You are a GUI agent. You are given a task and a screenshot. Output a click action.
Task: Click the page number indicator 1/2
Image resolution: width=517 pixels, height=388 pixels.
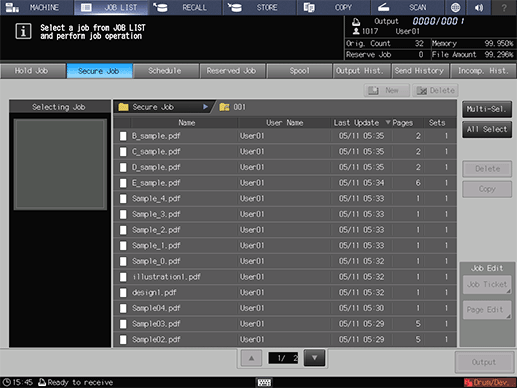coord(283,358)
